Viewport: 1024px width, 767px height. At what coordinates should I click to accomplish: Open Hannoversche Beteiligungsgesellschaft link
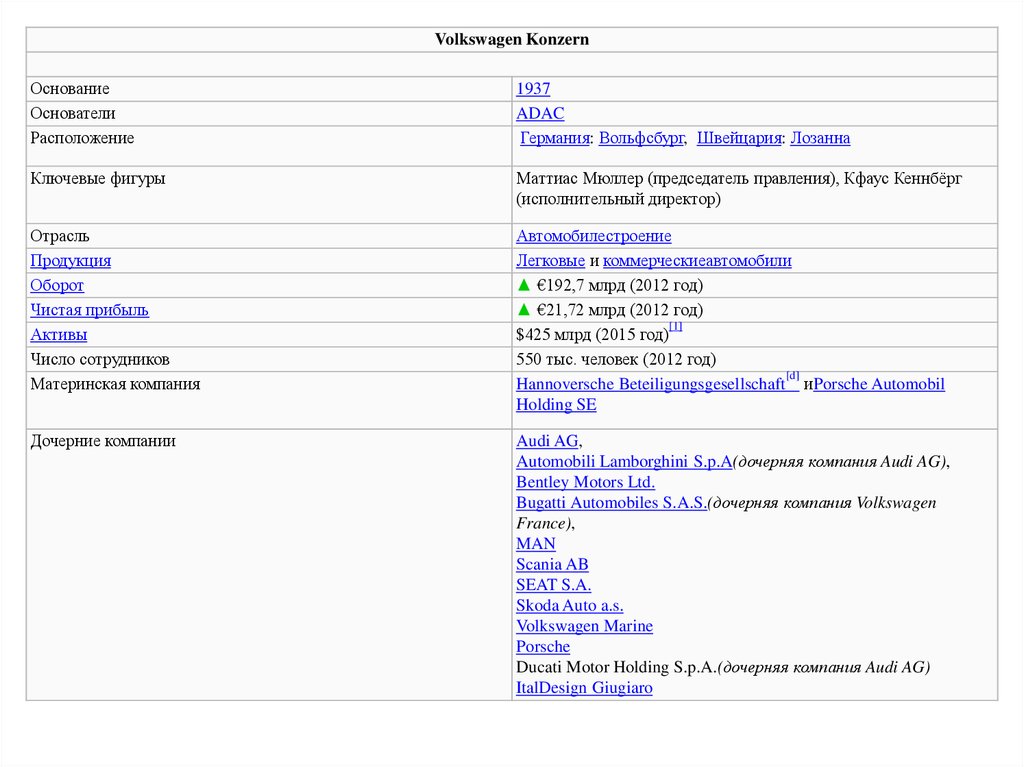tap(650, 384)
